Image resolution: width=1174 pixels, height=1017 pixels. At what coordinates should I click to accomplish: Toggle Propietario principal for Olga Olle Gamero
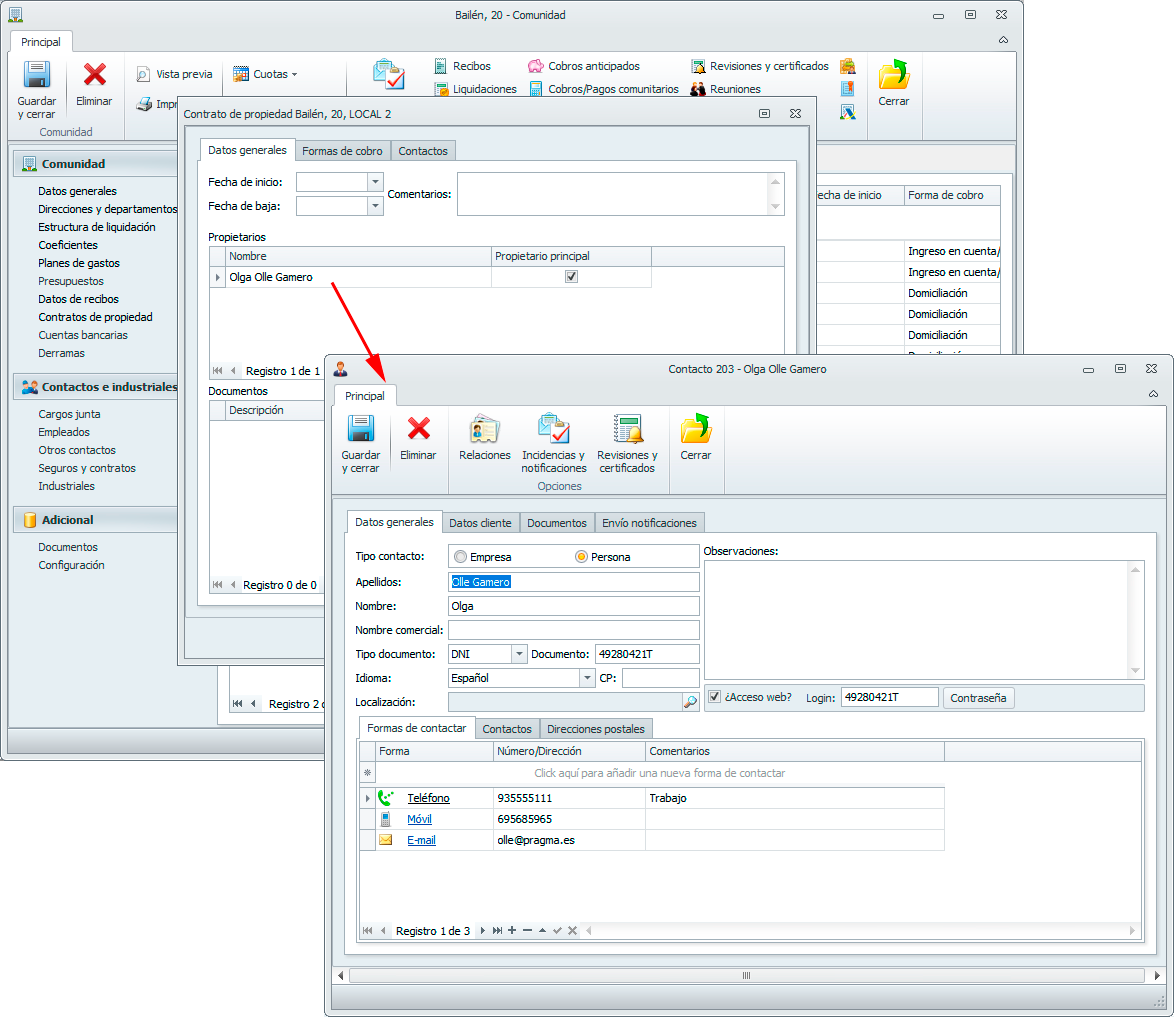(x=571, y=276)
